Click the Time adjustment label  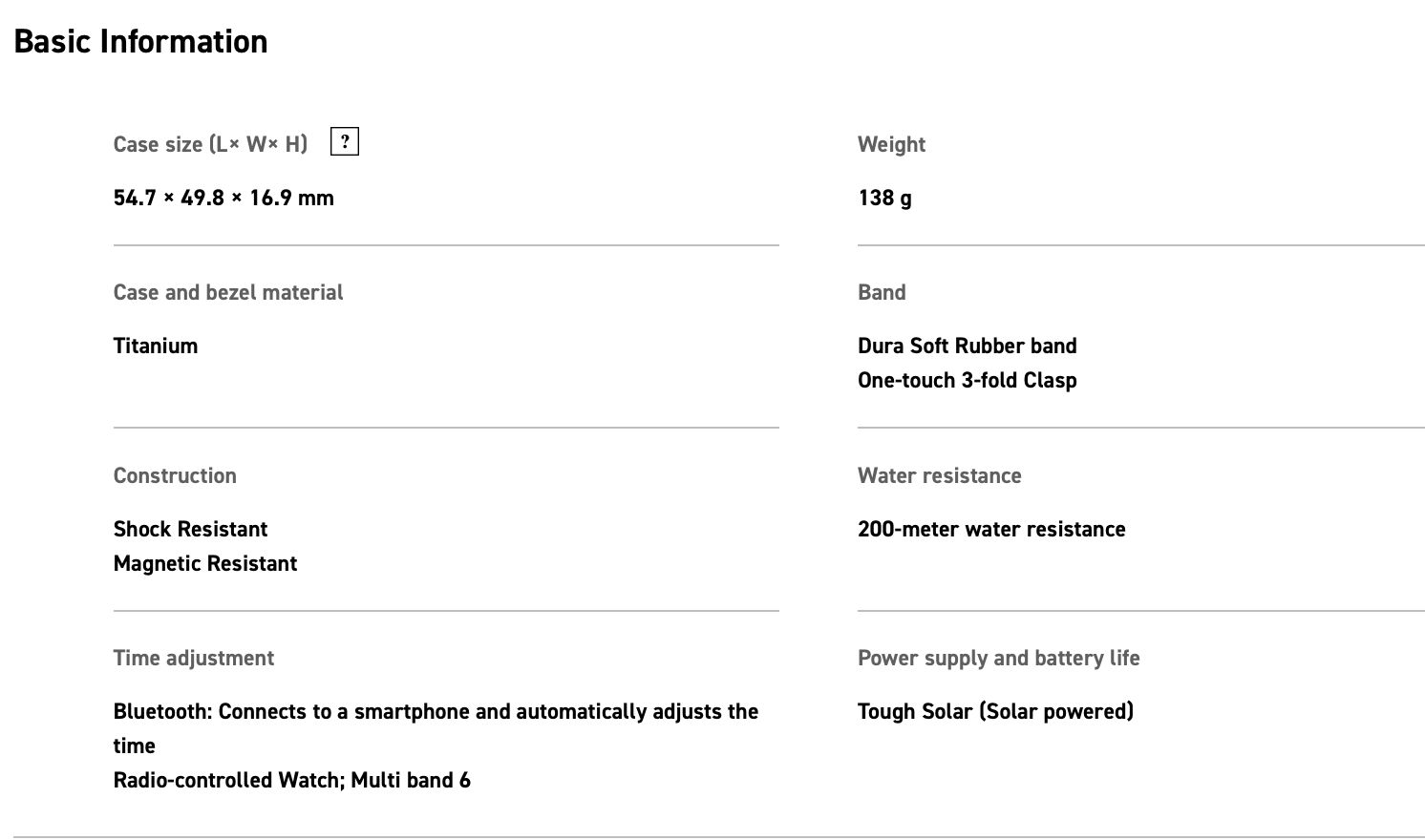coord(194,658)
